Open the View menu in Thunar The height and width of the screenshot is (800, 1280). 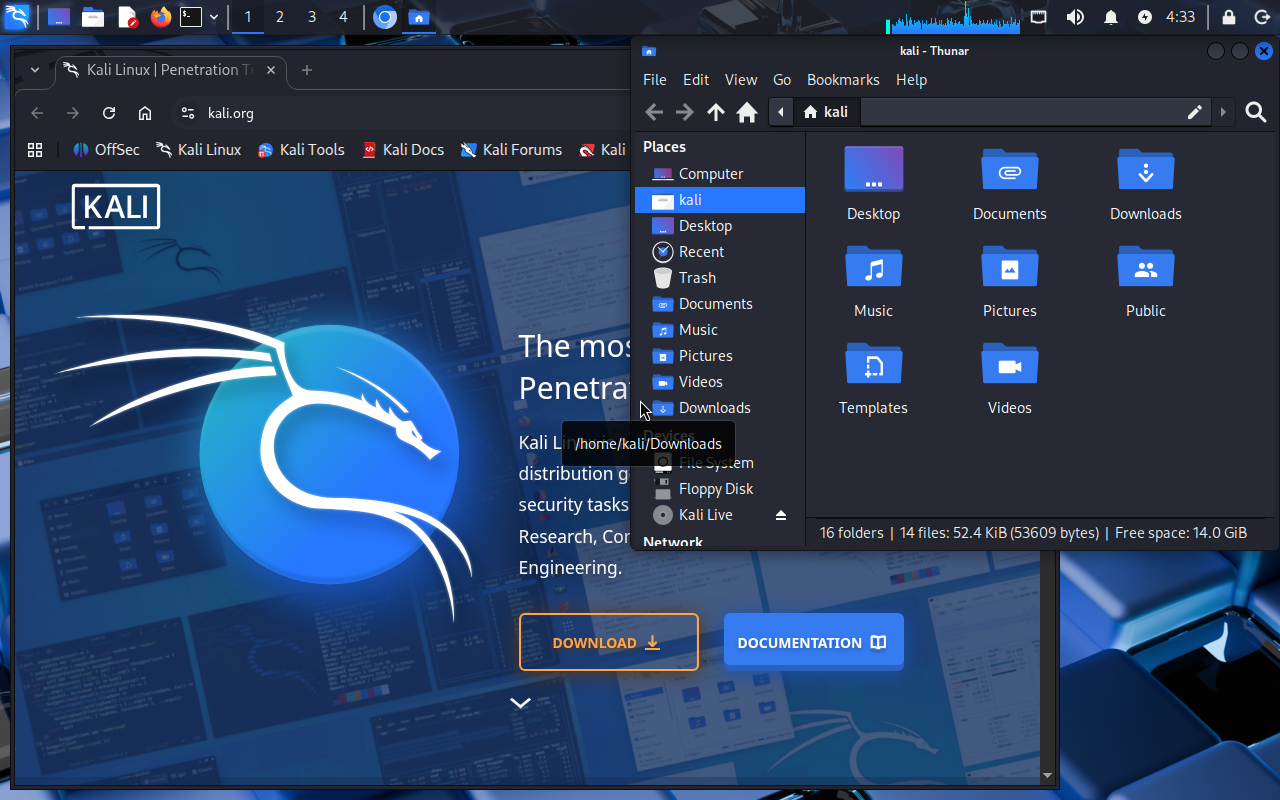pyautogui.click(x=740, y=80)
